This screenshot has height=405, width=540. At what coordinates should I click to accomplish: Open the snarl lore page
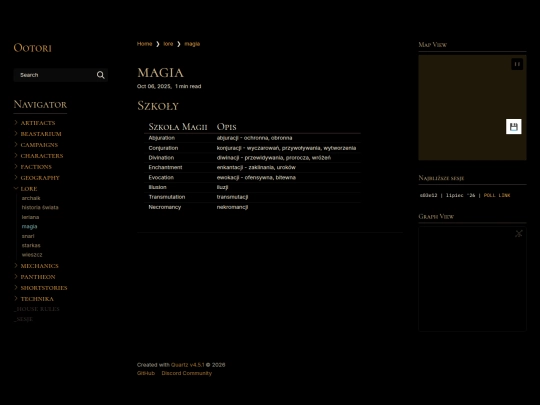[28, 236]
